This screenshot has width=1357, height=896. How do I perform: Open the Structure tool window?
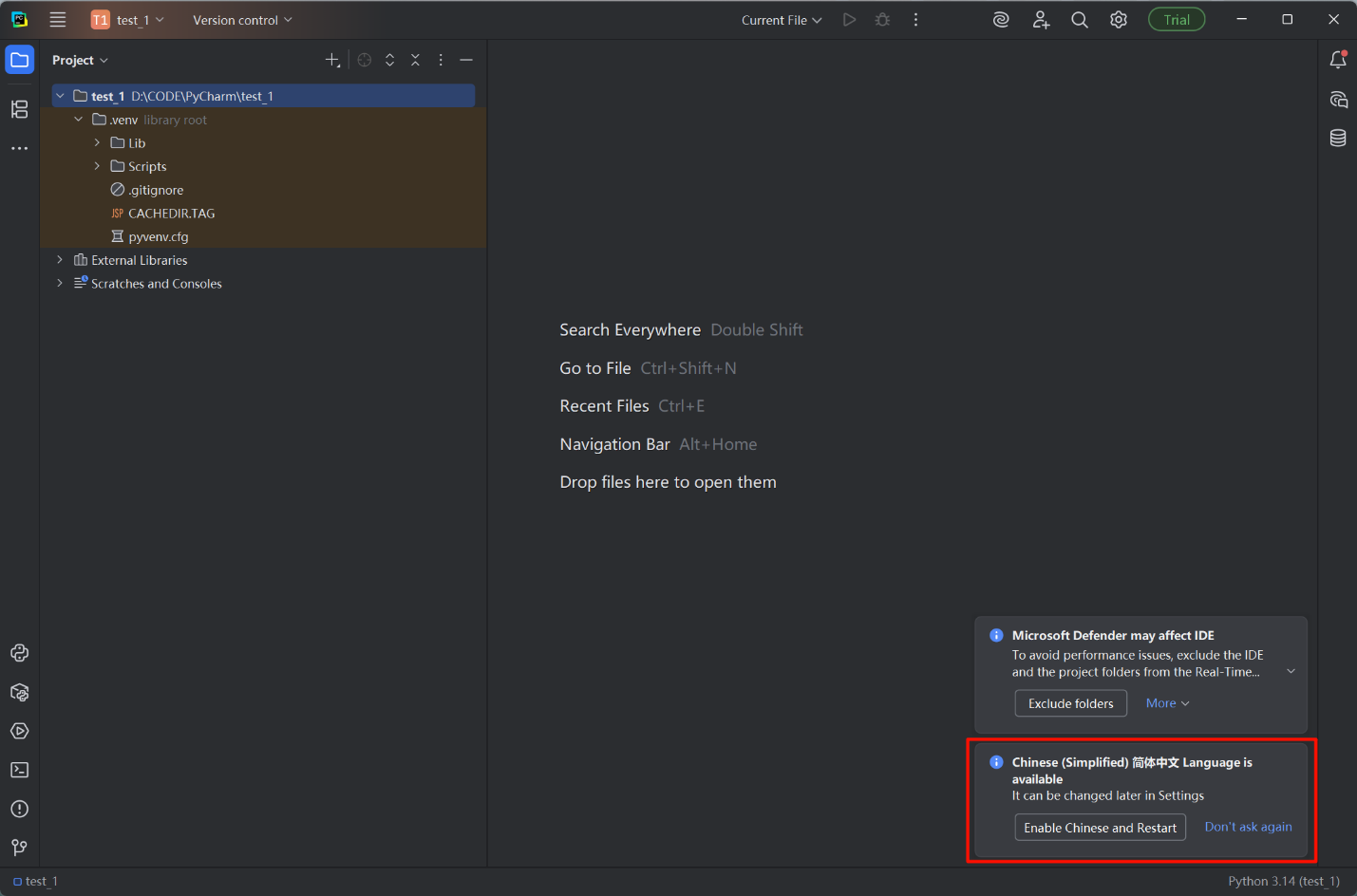(x=20, y=109)
